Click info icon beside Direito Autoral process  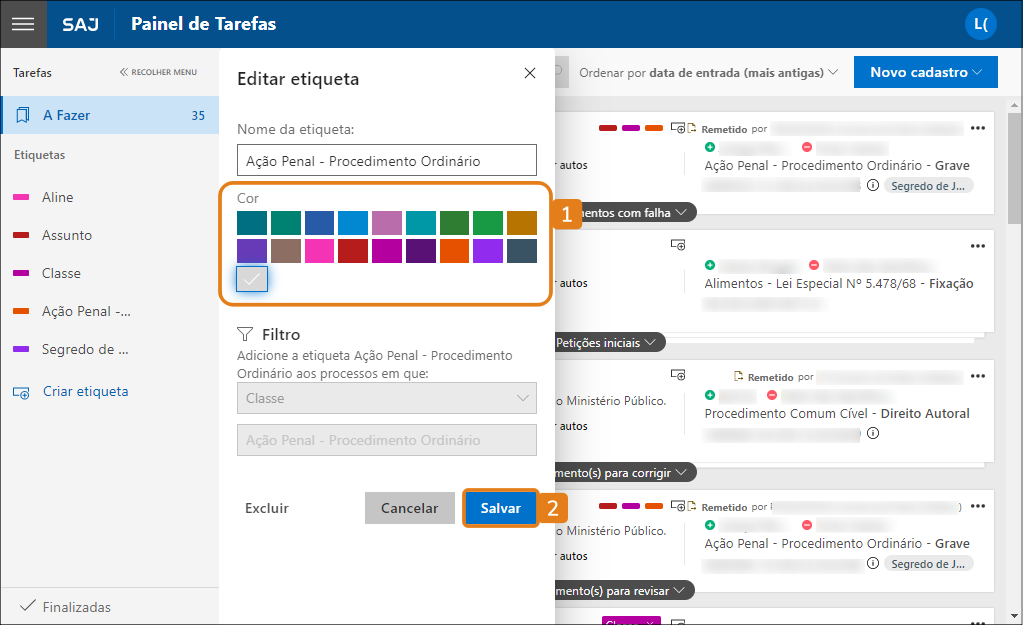(x=872, y=433)
